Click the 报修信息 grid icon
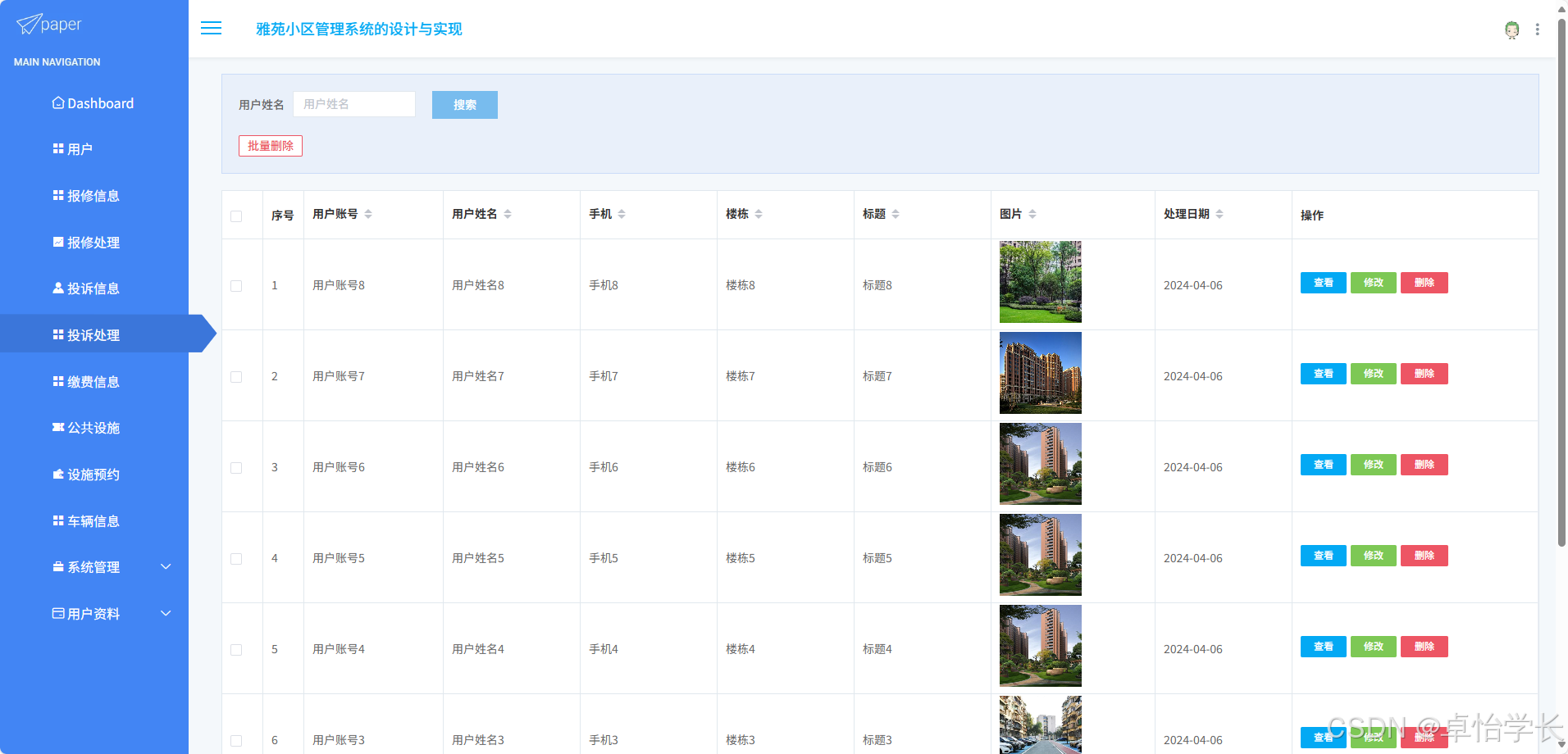Screen dimensions: 1568x754 (58, 195)
